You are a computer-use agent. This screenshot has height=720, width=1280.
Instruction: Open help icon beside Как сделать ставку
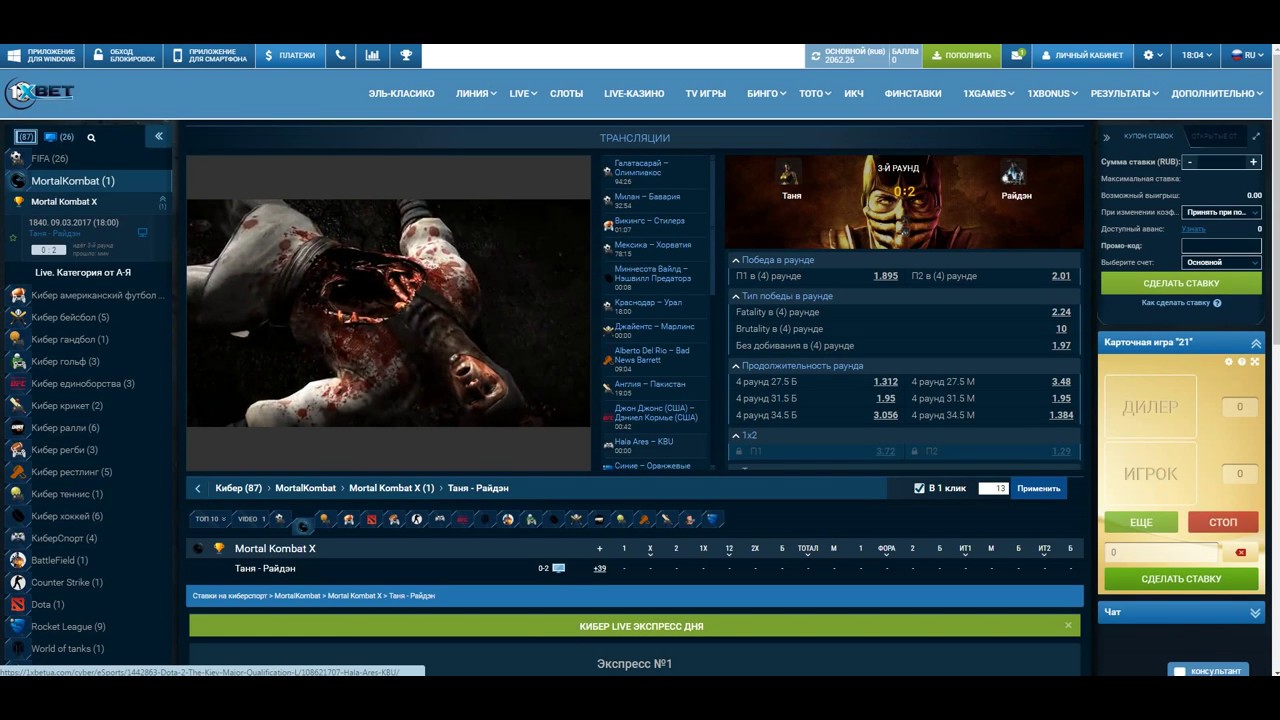1217,303
